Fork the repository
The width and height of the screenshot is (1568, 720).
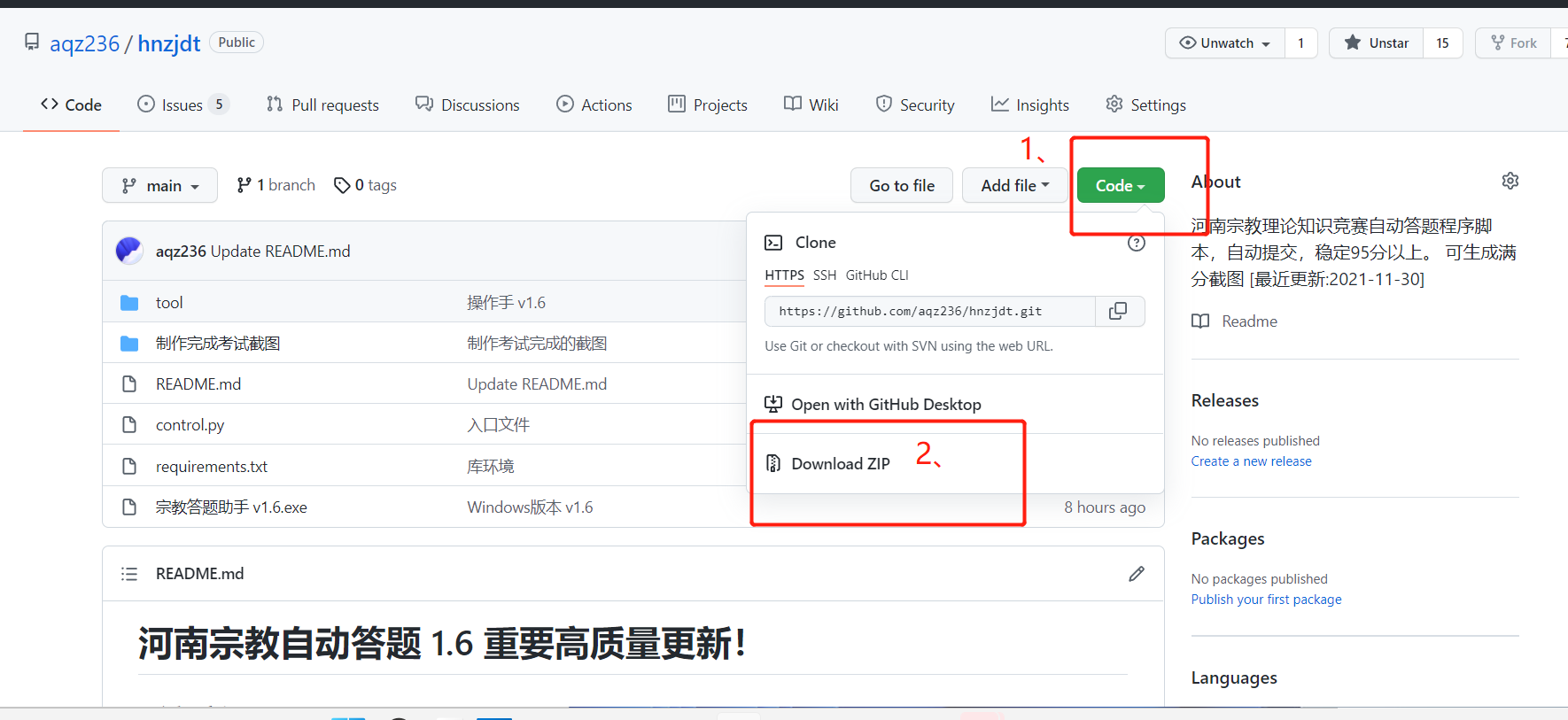(x=1514, y=43)
